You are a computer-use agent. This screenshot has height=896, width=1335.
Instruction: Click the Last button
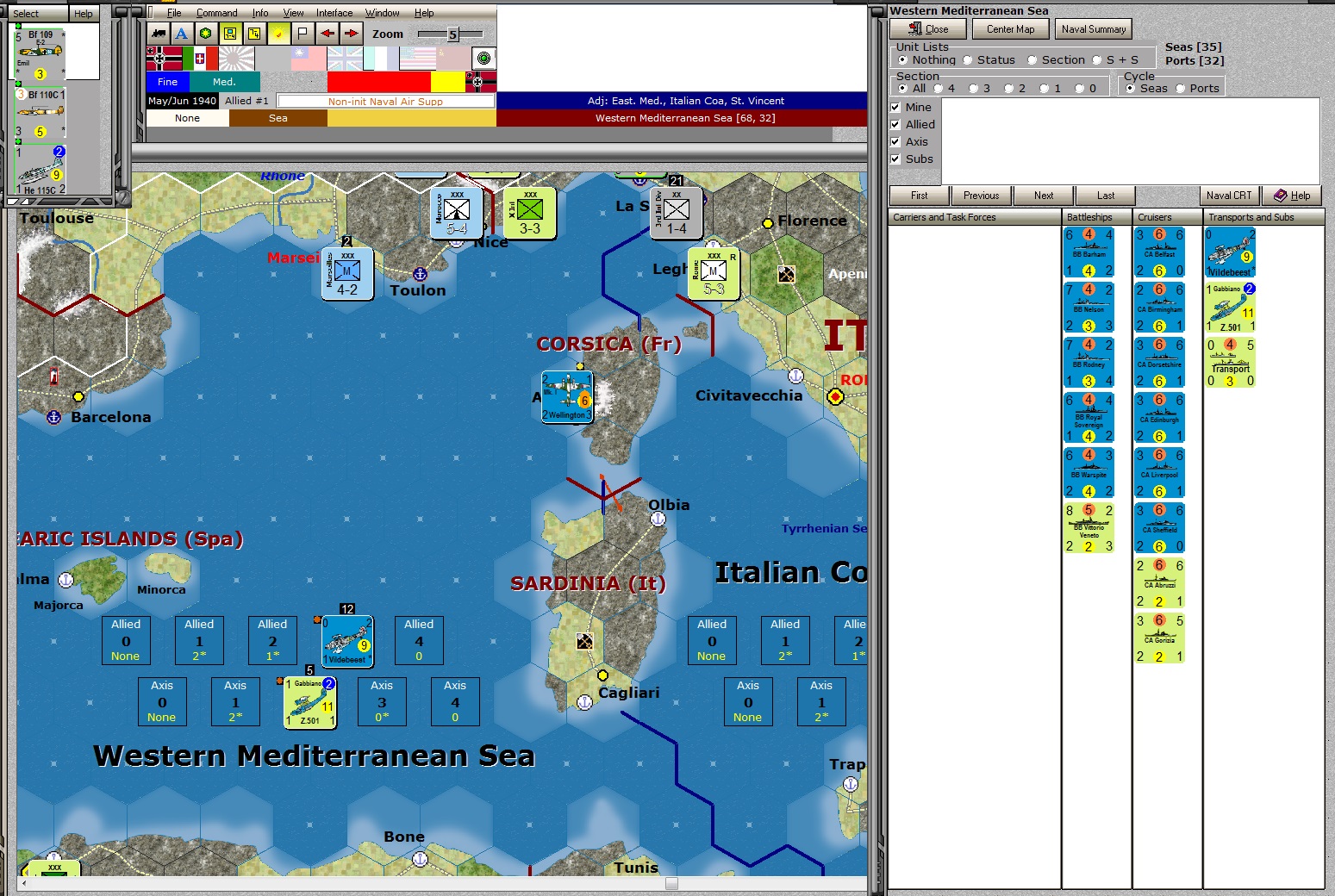pos(1106,196)
